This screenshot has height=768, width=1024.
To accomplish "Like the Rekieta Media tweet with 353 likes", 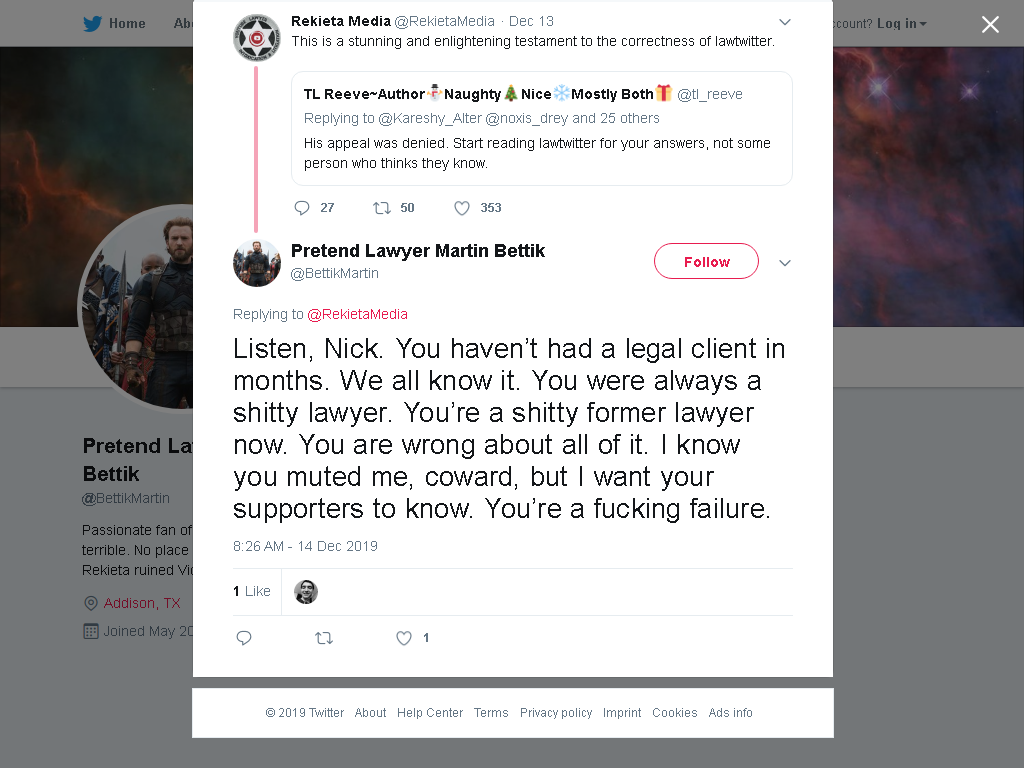I will click(462, 208).
